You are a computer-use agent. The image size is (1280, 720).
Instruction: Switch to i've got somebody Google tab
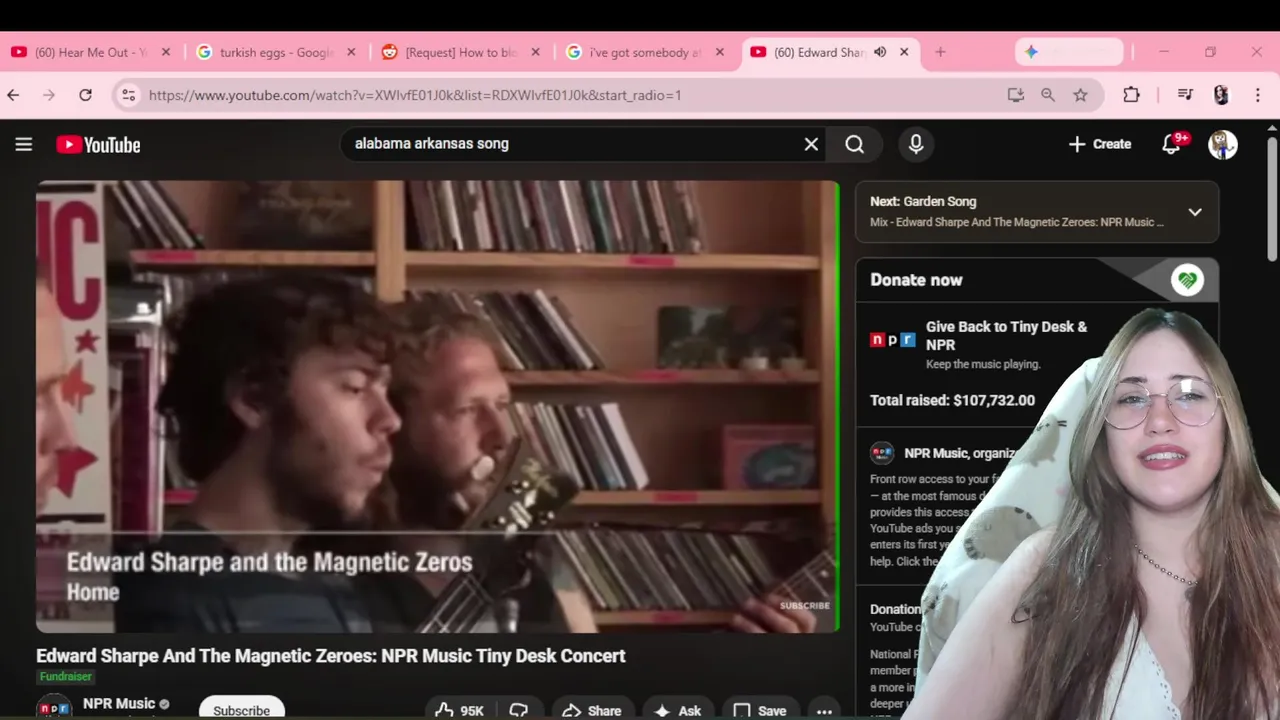(x=646, y=52)
